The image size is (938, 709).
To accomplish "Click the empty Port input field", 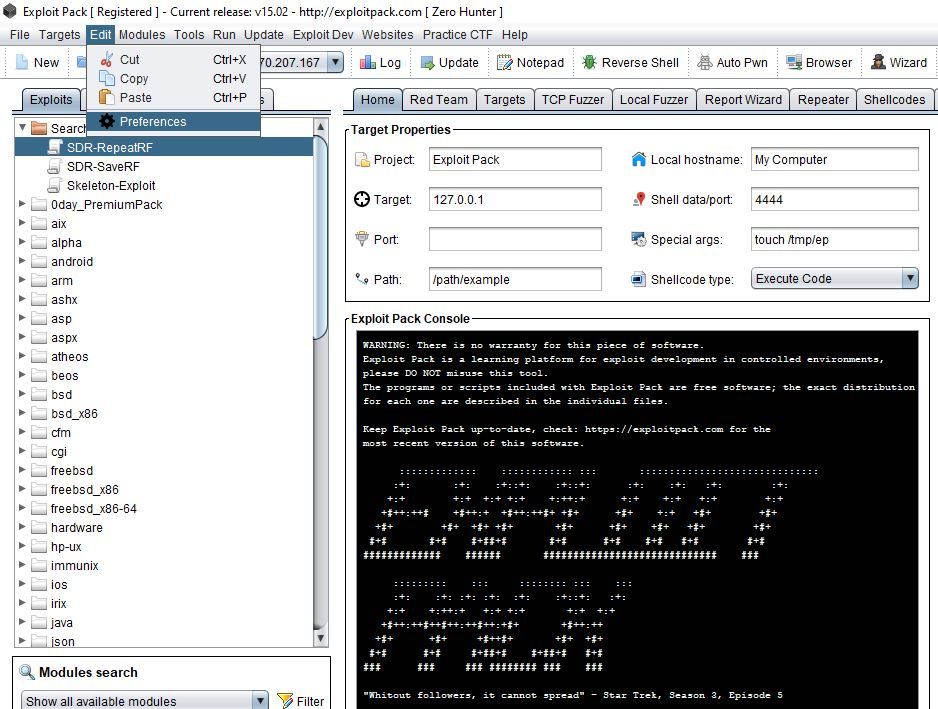I will pos(515,239).
